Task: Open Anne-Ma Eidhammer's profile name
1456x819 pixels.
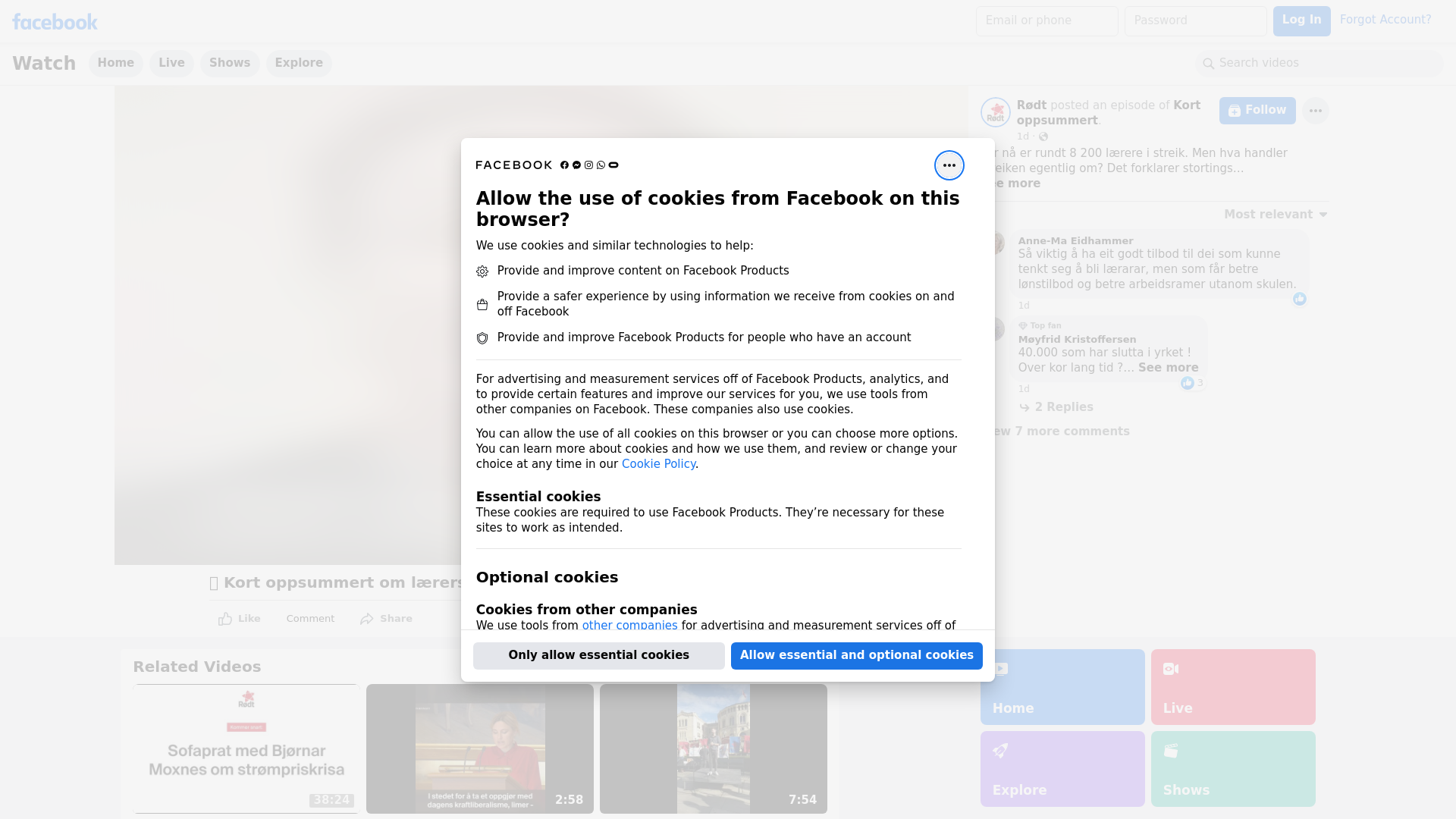Action: coord(1075,241)
